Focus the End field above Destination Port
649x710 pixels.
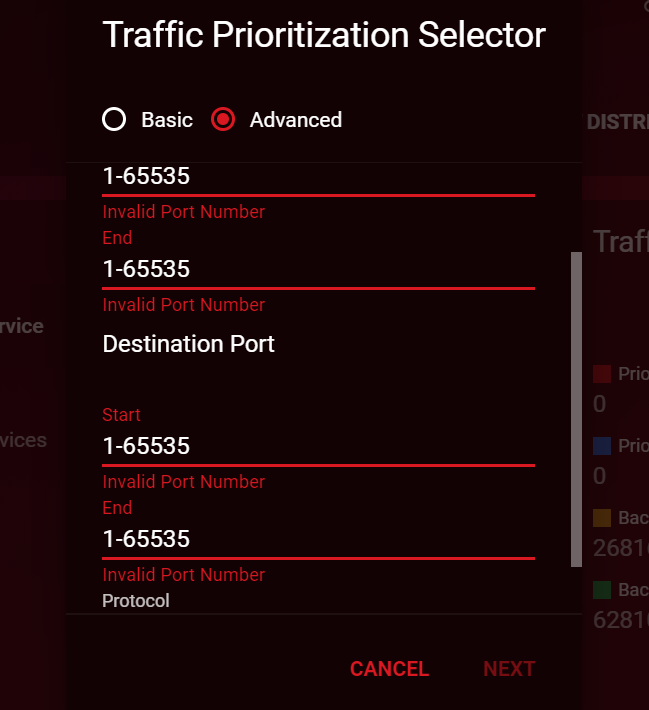tap(318, 270)
